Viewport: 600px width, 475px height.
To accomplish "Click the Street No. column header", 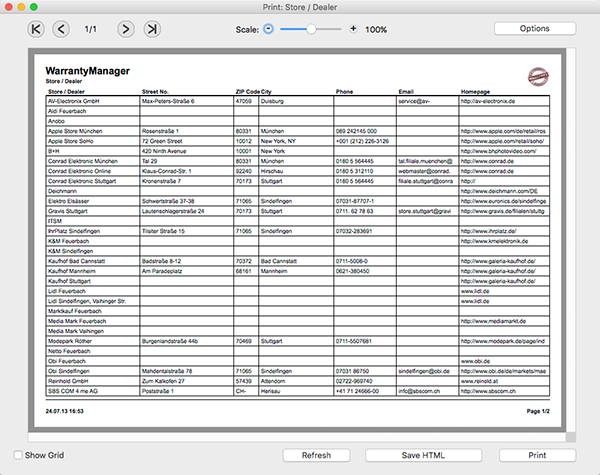I will [x=155, y=91].
